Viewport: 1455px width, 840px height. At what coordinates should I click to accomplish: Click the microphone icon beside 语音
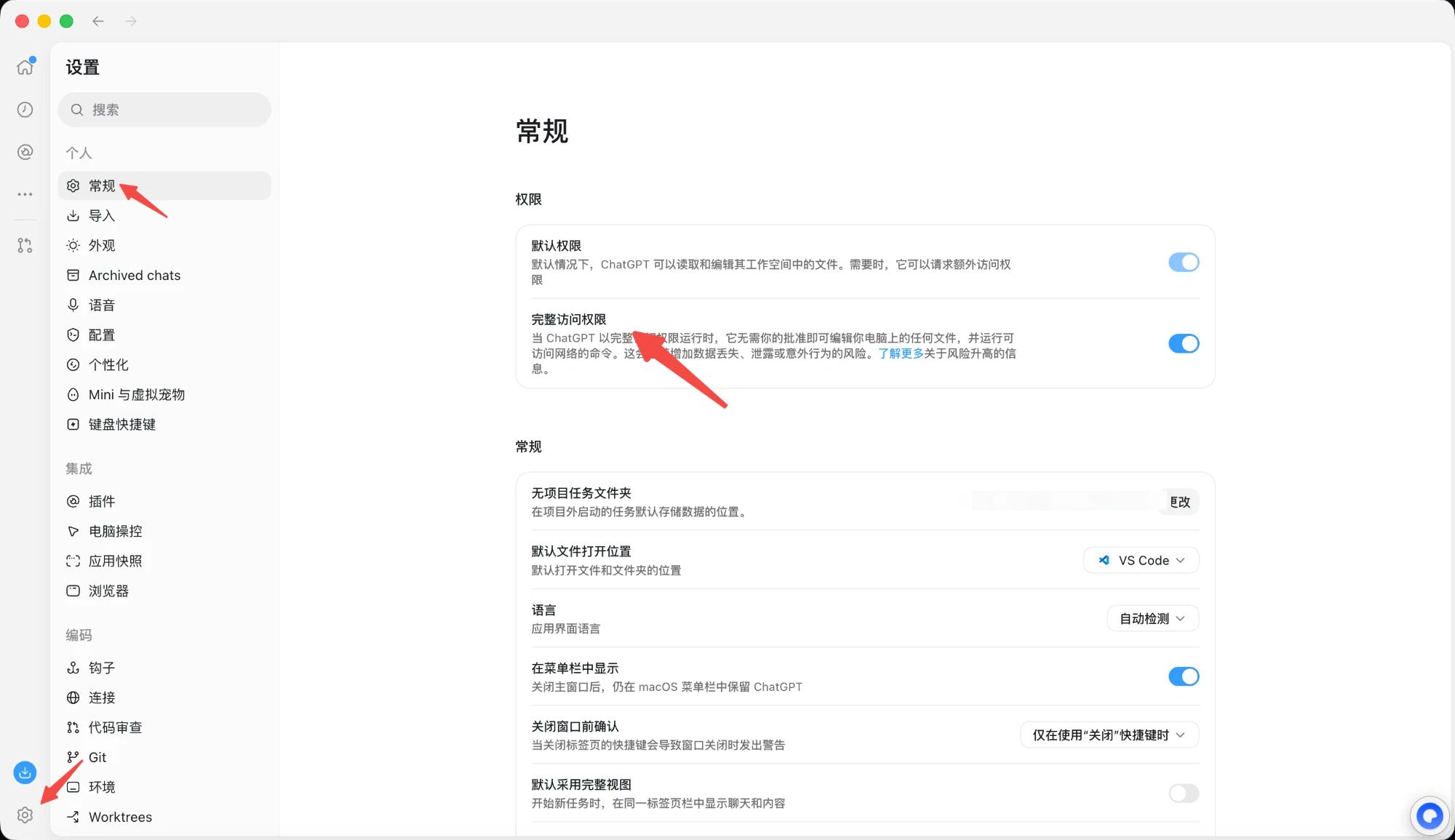click(x=73, y=305)
